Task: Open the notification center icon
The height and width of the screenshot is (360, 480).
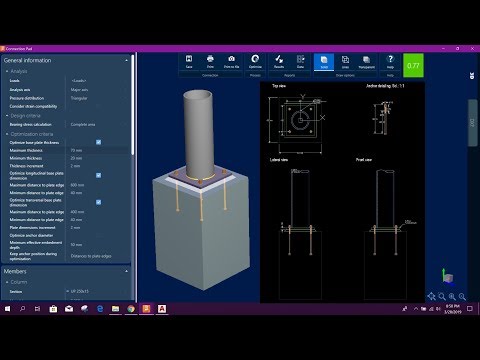Action: [470, 309]
